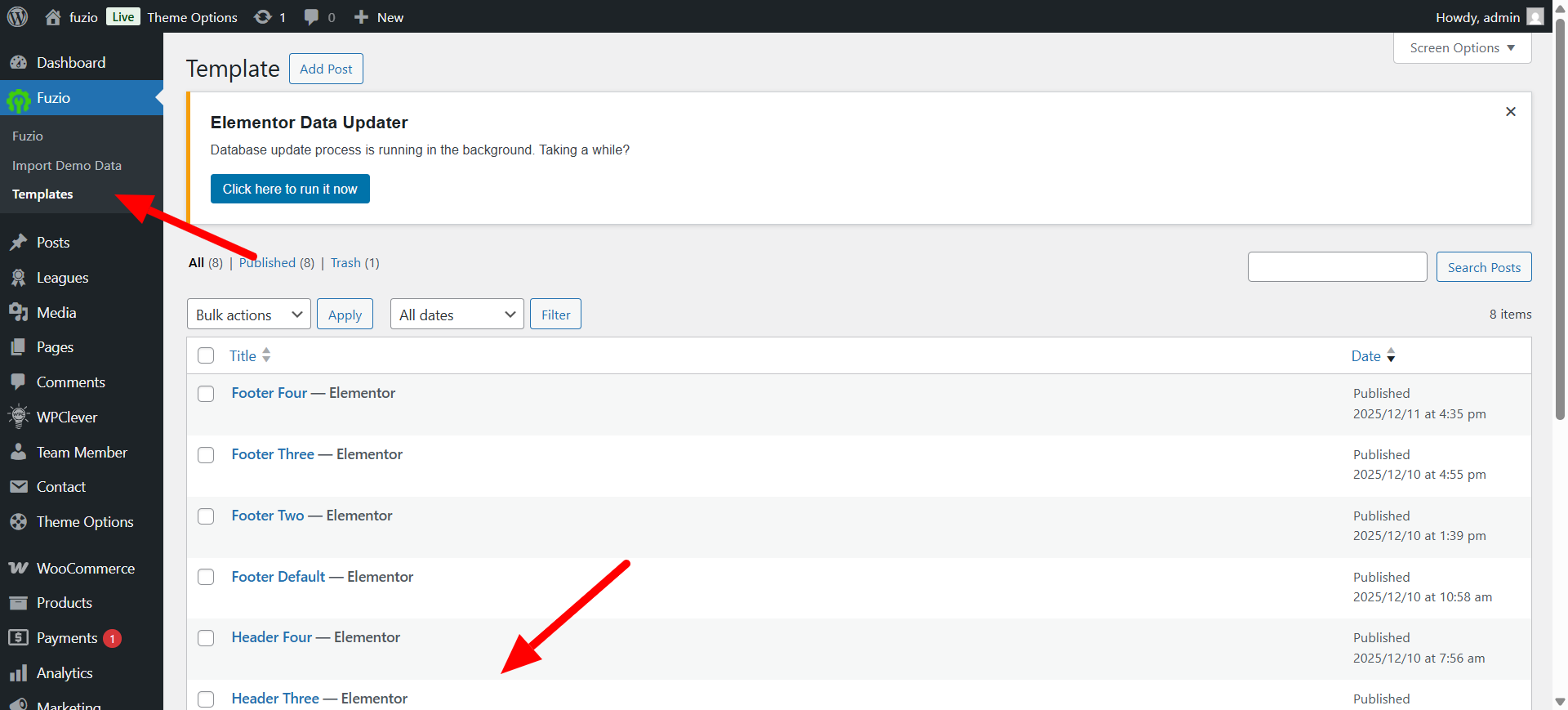The image size is (1568, 710).
Task: Open the Templates submenu item
Action: click(x=42, y=194)
